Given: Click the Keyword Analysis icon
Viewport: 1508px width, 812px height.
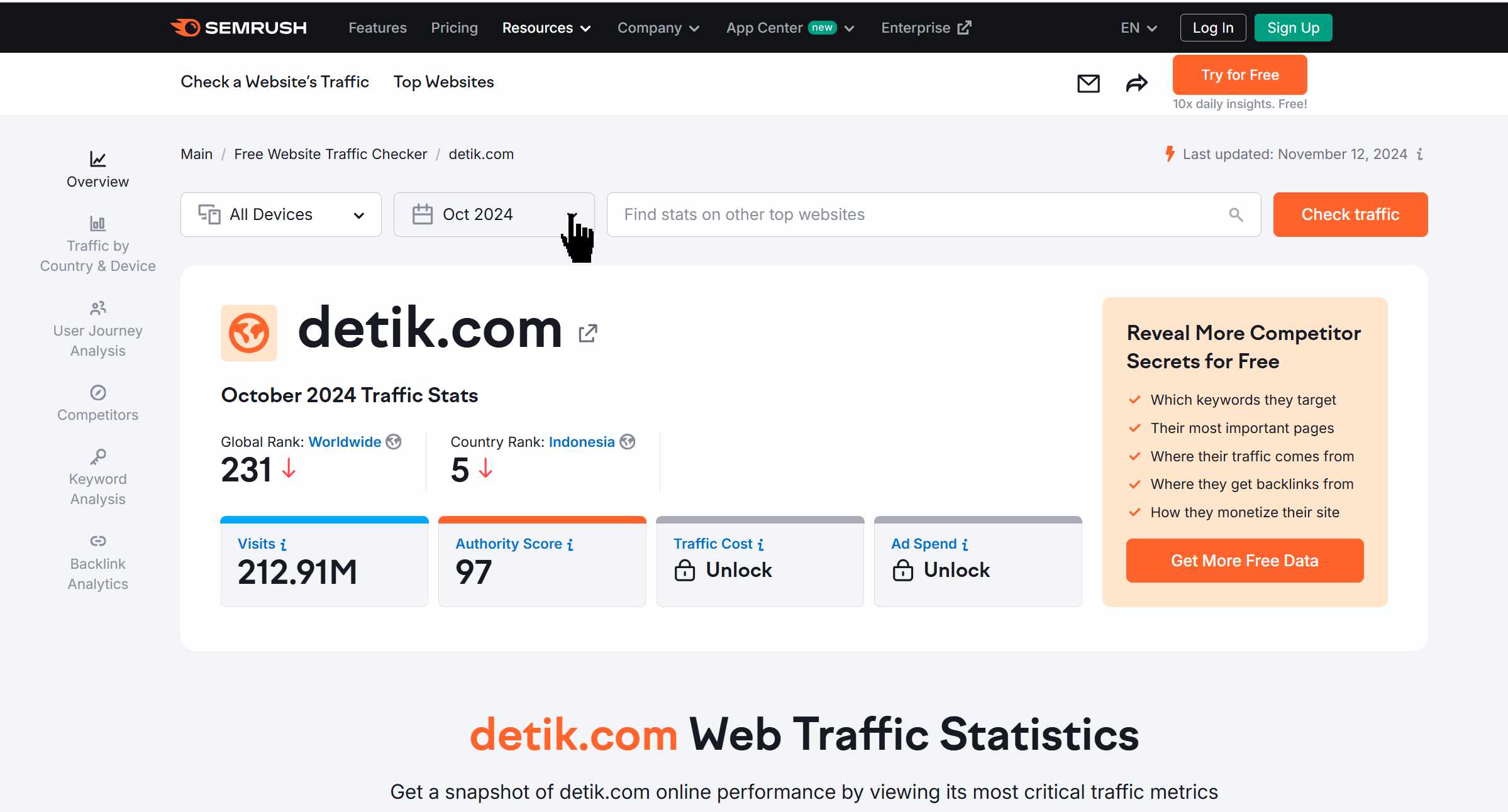Looking at the screenshot, I should [x=97, y=457].
